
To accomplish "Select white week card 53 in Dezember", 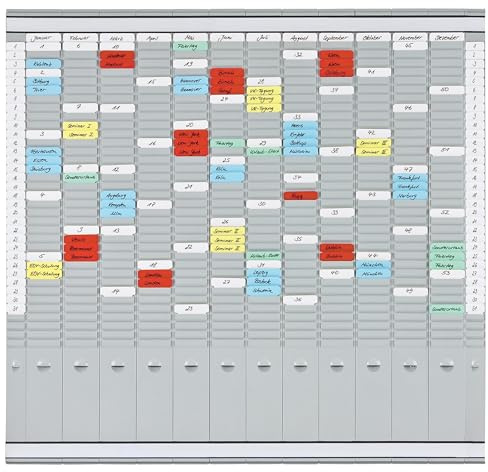I will pos(447,274).
